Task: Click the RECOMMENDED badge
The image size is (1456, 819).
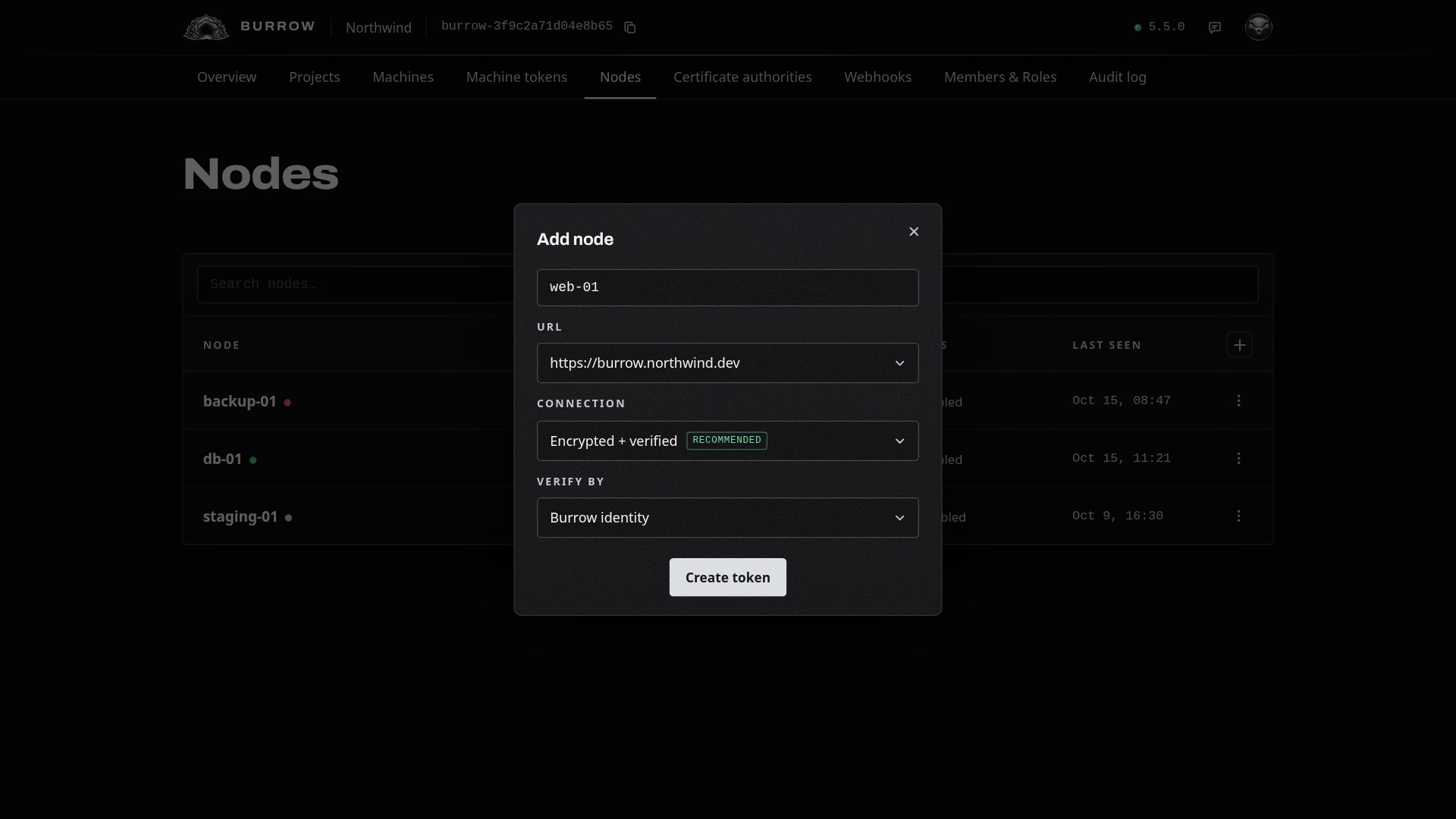Action: (726, 441)
